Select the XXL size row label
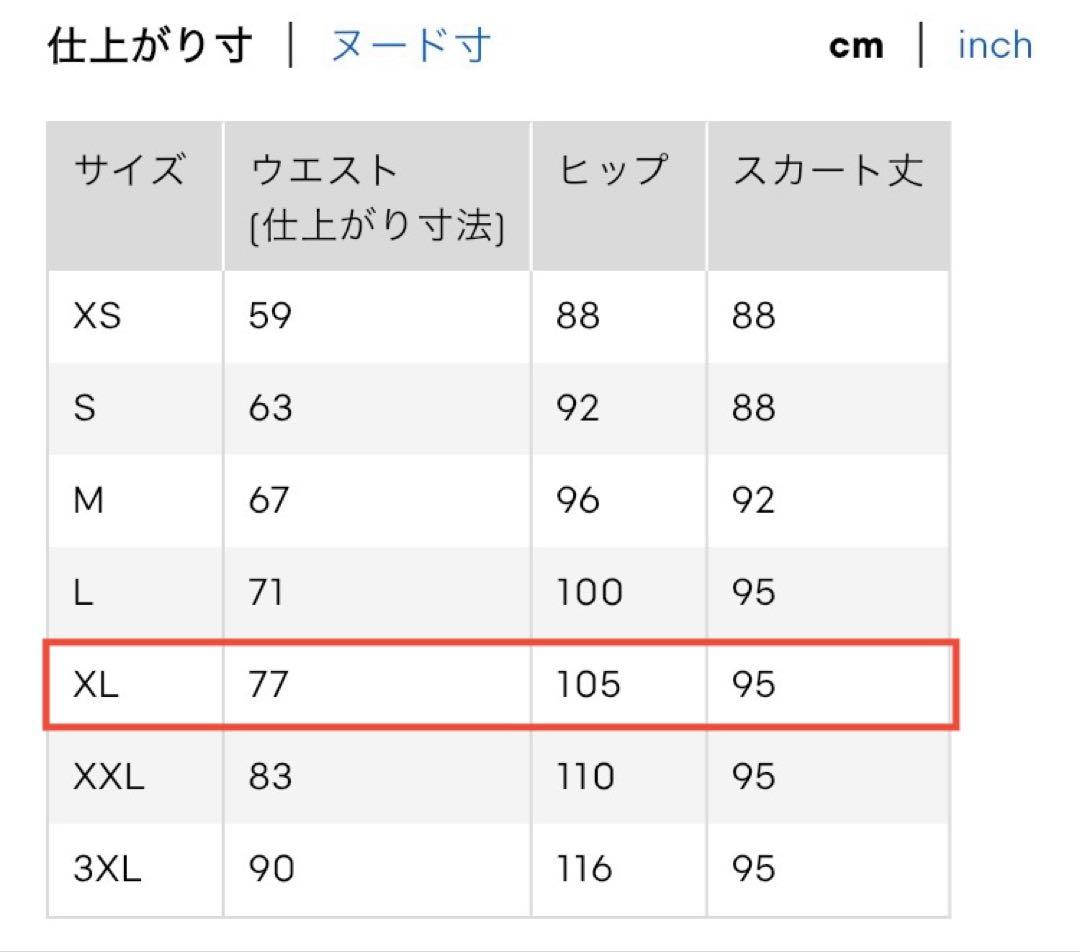 point(109,776)
